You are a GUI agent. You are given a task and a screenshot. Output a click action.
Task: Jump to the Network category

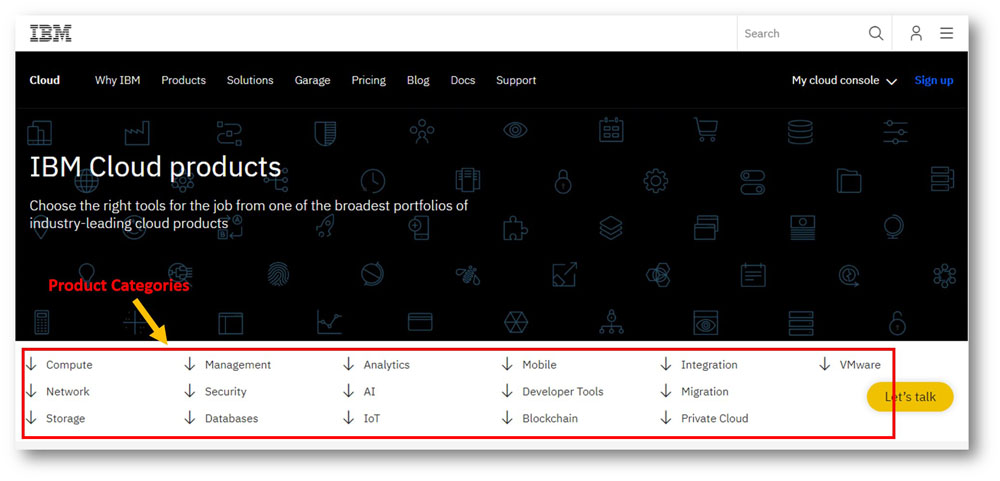coord(68,392)
